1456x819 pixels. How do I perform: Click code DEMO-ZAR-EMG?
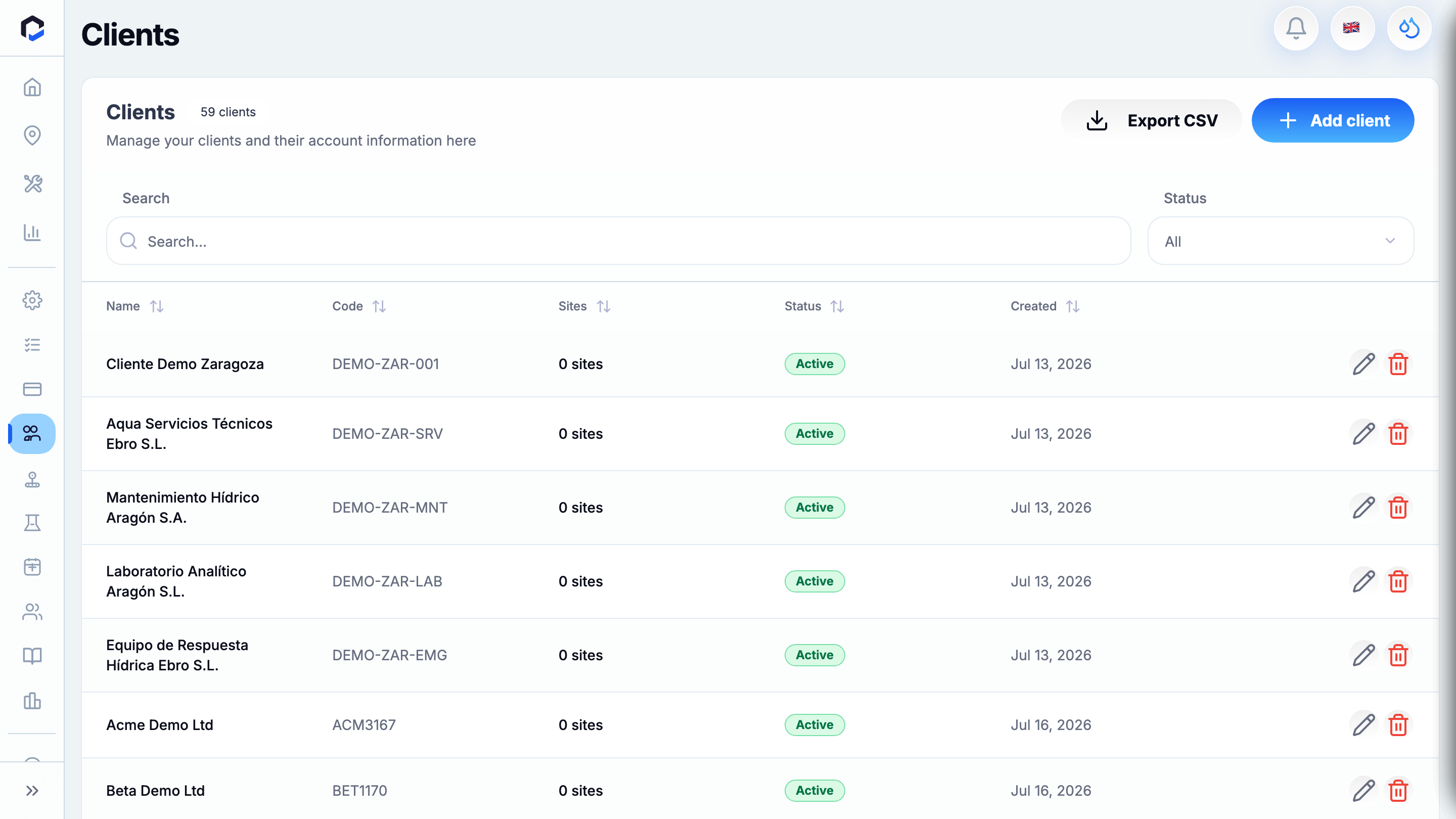pos(389,655)
